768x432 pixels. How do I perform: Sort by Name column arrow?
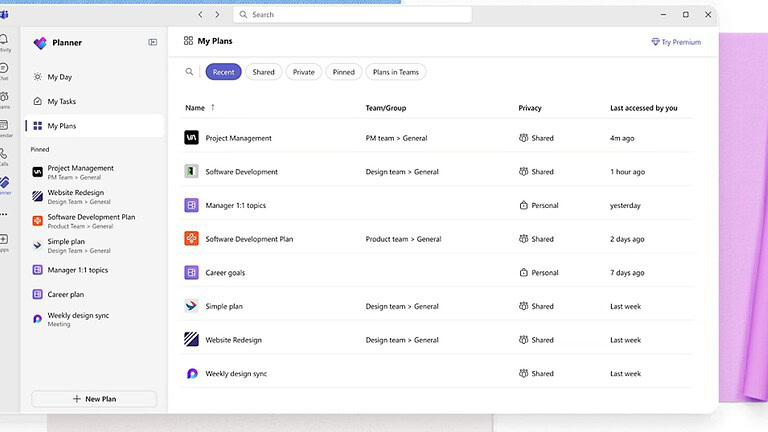tap(213, 107)
